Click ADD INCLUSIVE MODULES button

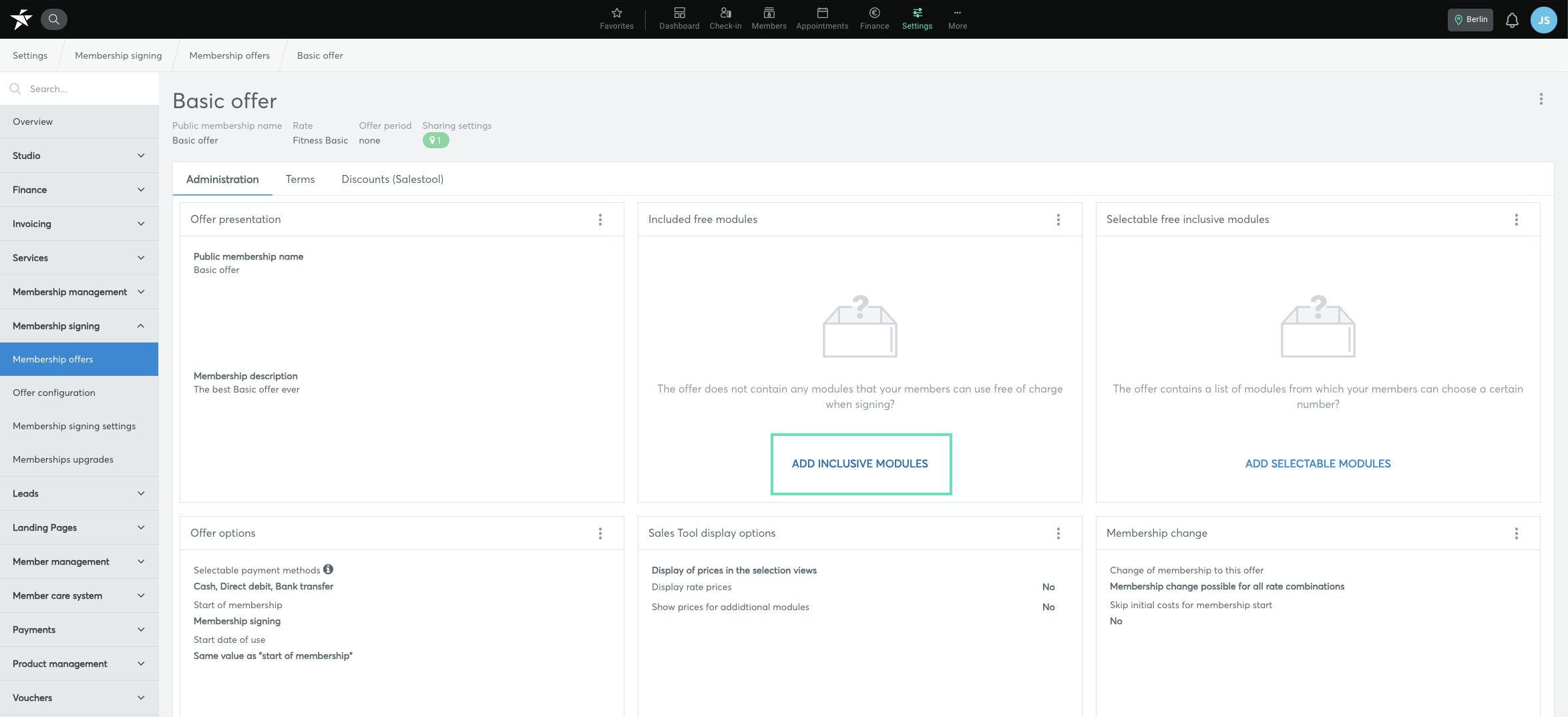click(861, 464)
